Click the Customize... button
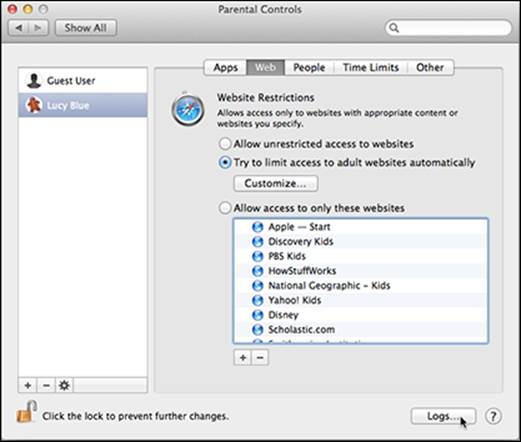 point(276,183)
